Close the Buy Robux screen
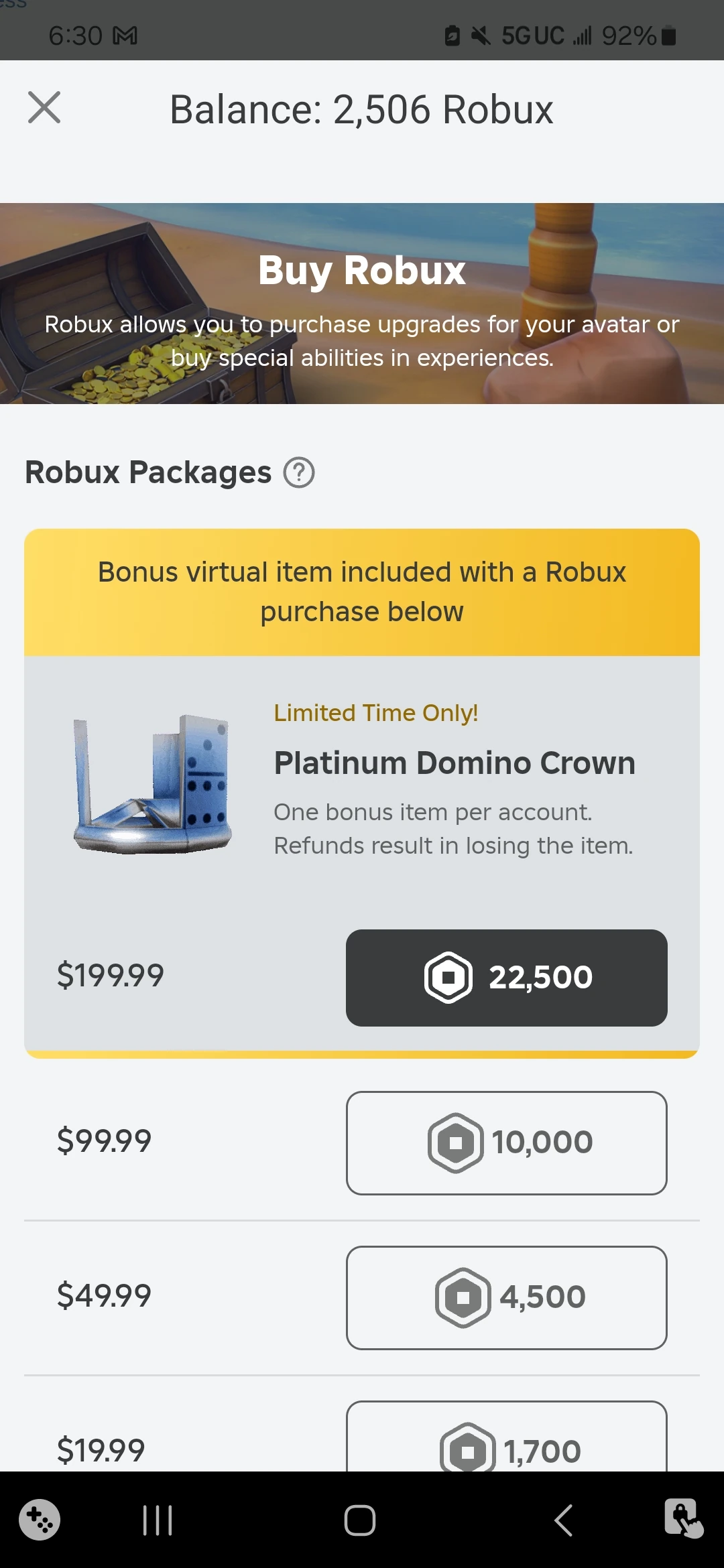 point(44,108)
